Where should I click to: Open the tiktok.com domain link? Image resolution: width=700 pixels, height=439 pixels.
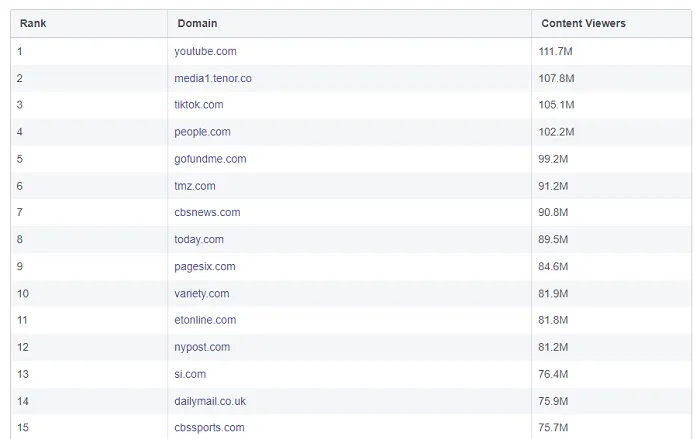point(199,105)
